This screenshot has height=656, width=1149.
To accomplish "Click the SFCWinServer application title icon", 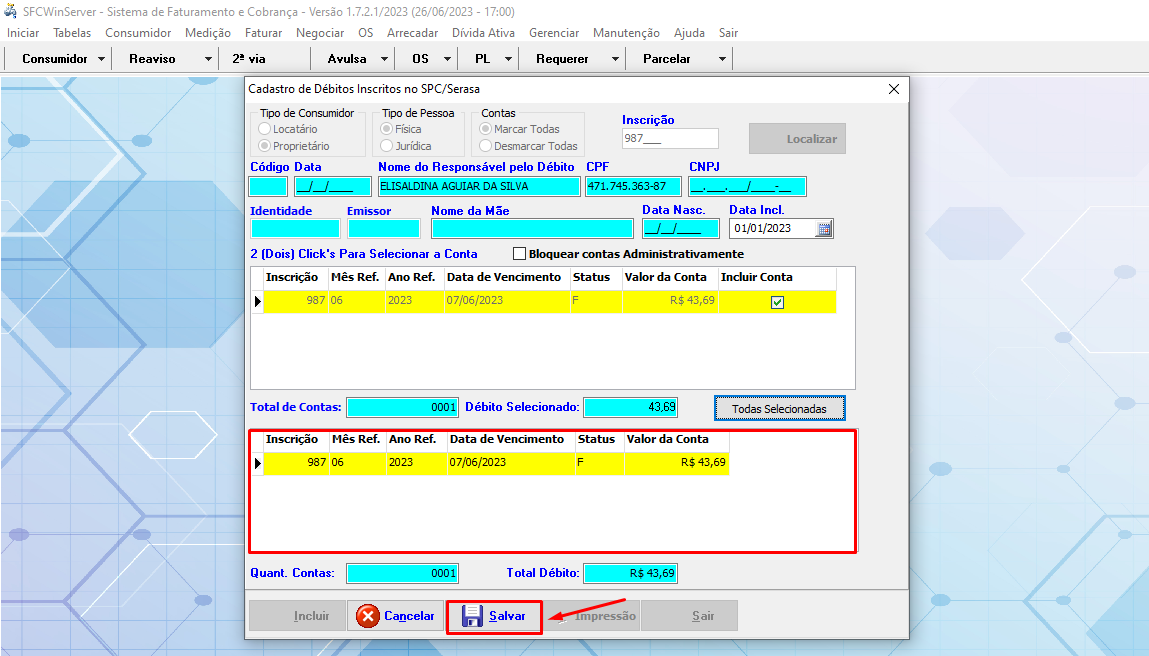I will point(11,11).
